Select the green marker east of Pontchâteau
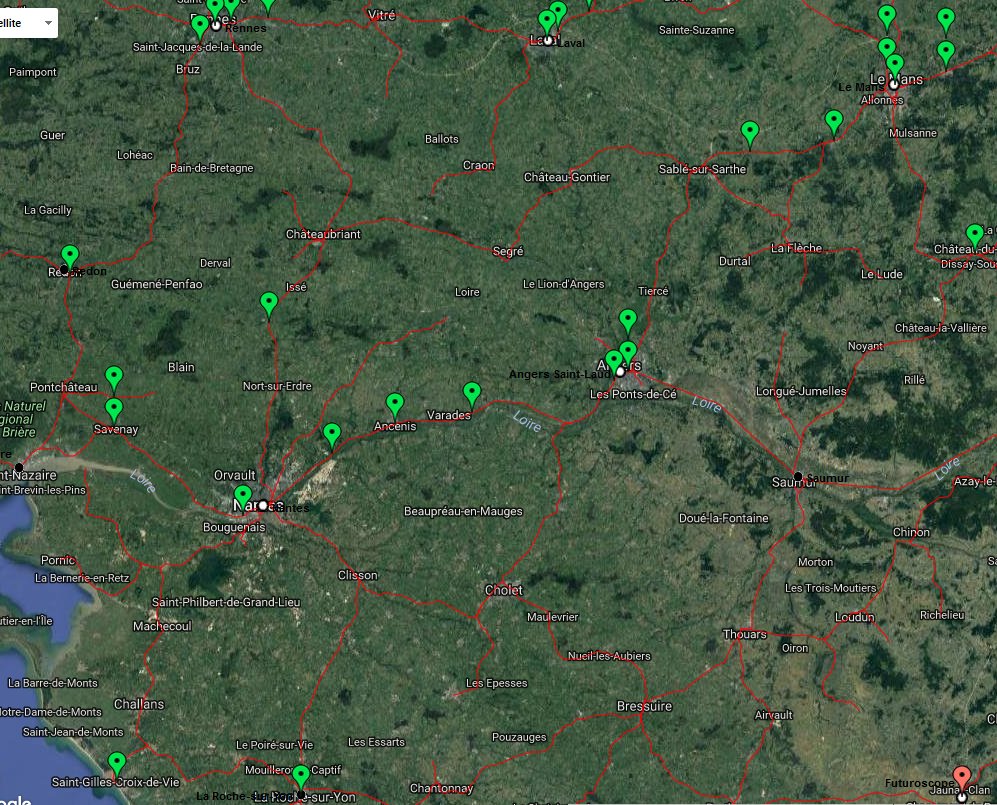997x805 pixels. 114,378
